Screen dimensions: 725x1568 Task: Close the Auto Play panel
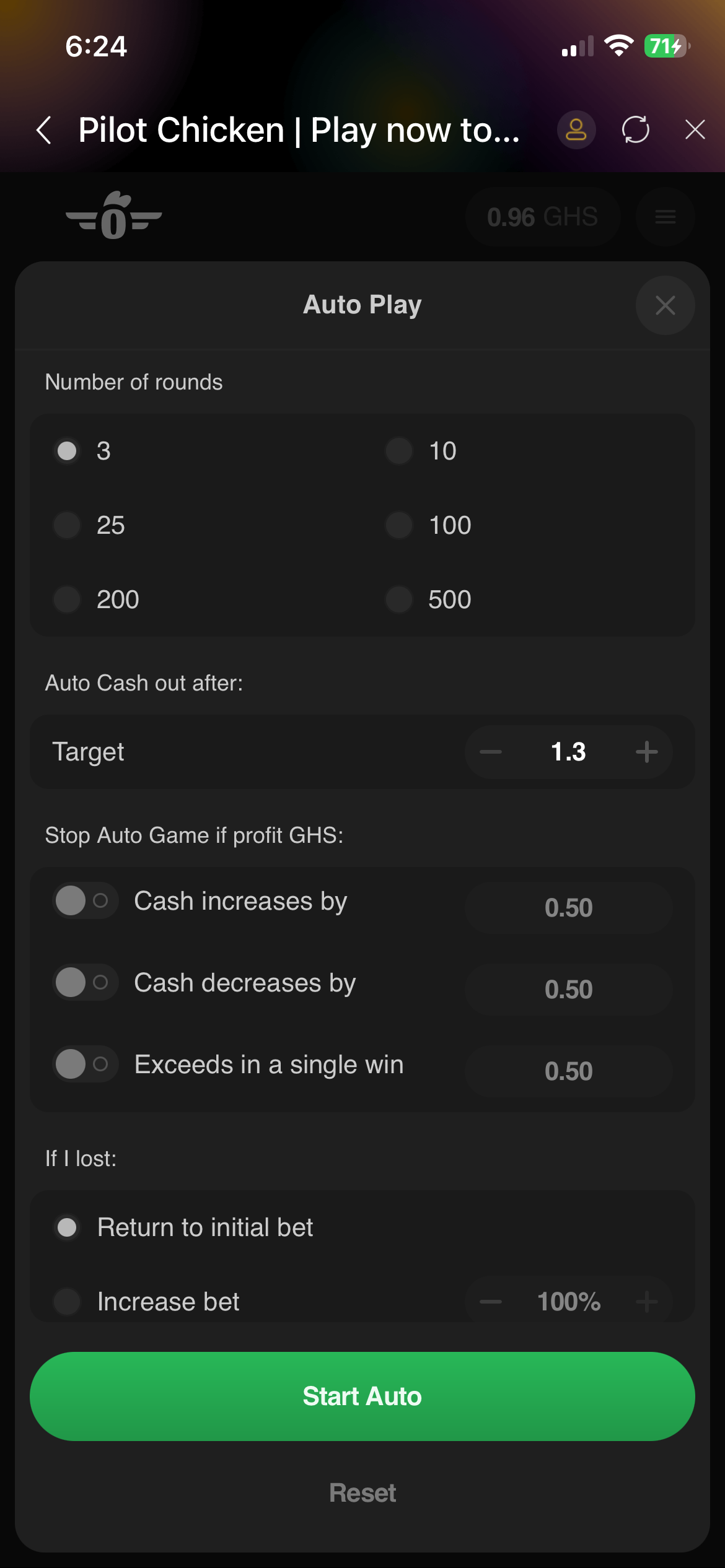click(x=665, y=305)
